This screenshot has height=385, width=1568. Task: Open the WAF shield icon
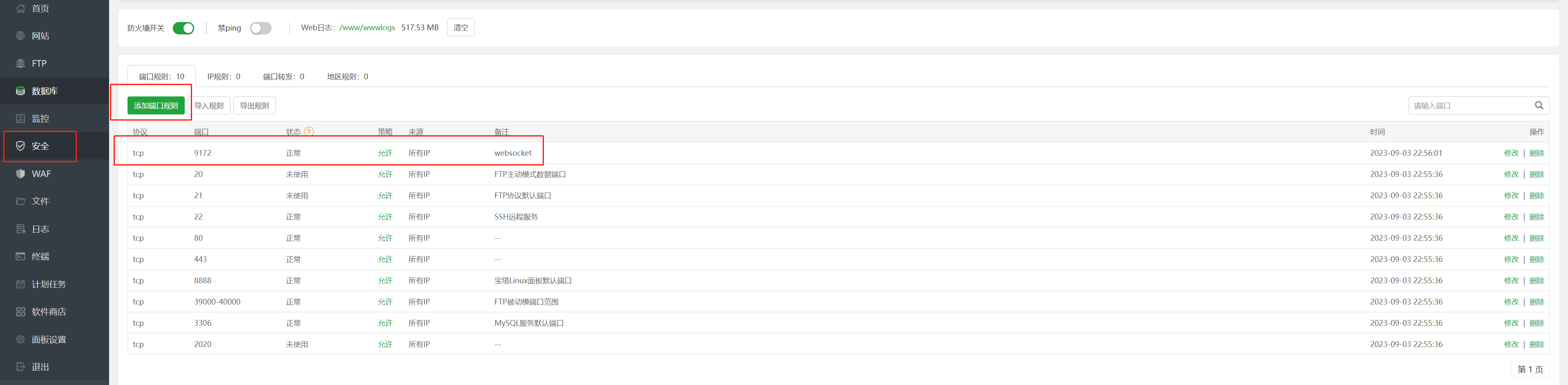(x=20, y=174)
